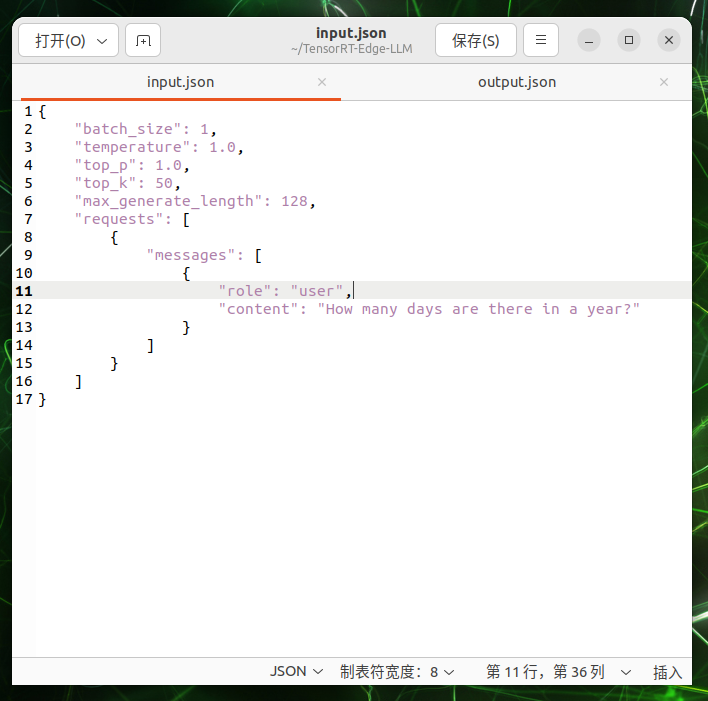Click the "role" key on line 11
Image resolution: width=708 pixels, height=701 pixels.
click(x=245, y=291)
